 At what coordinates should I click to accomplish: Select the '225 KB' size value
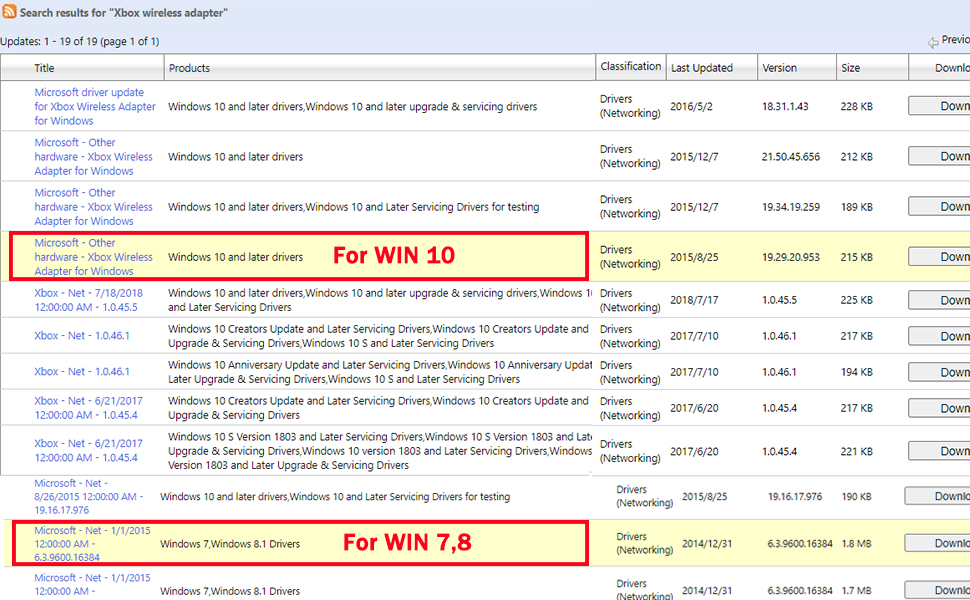(856, 300)
